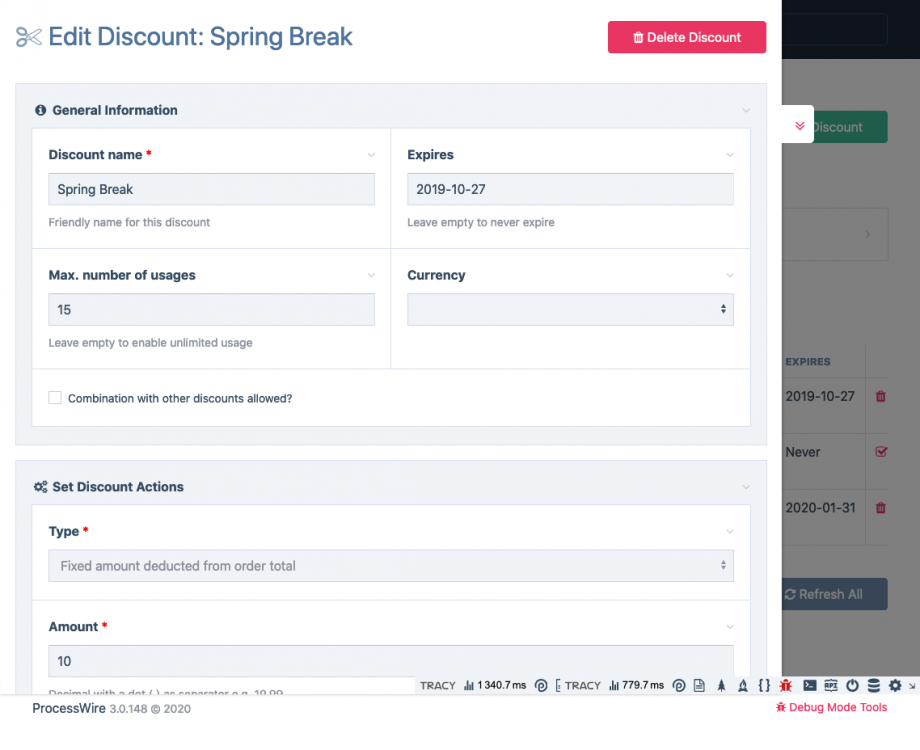Delete the discount expiring 2020-01-31 via its trash icon

point(879,508)
